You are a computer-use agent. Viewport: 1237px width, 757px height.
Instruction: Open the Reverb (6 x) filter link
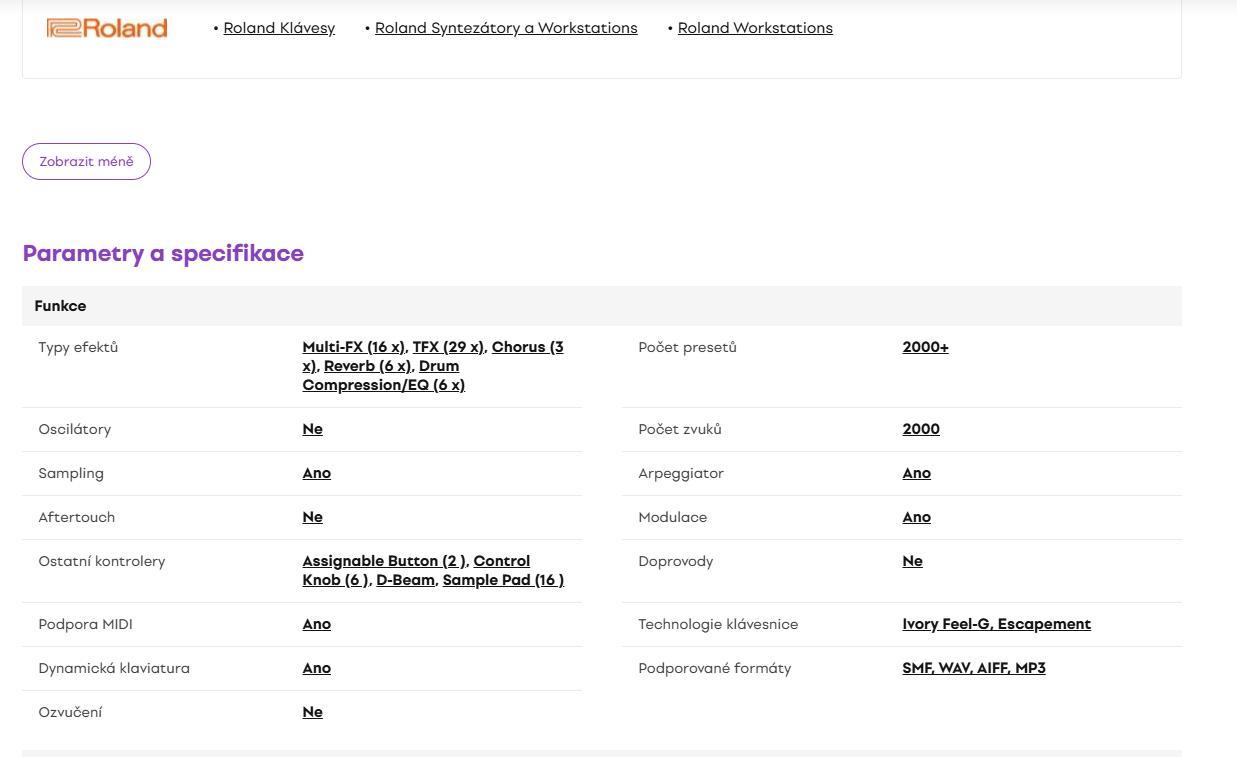click(x=366, y=366)
